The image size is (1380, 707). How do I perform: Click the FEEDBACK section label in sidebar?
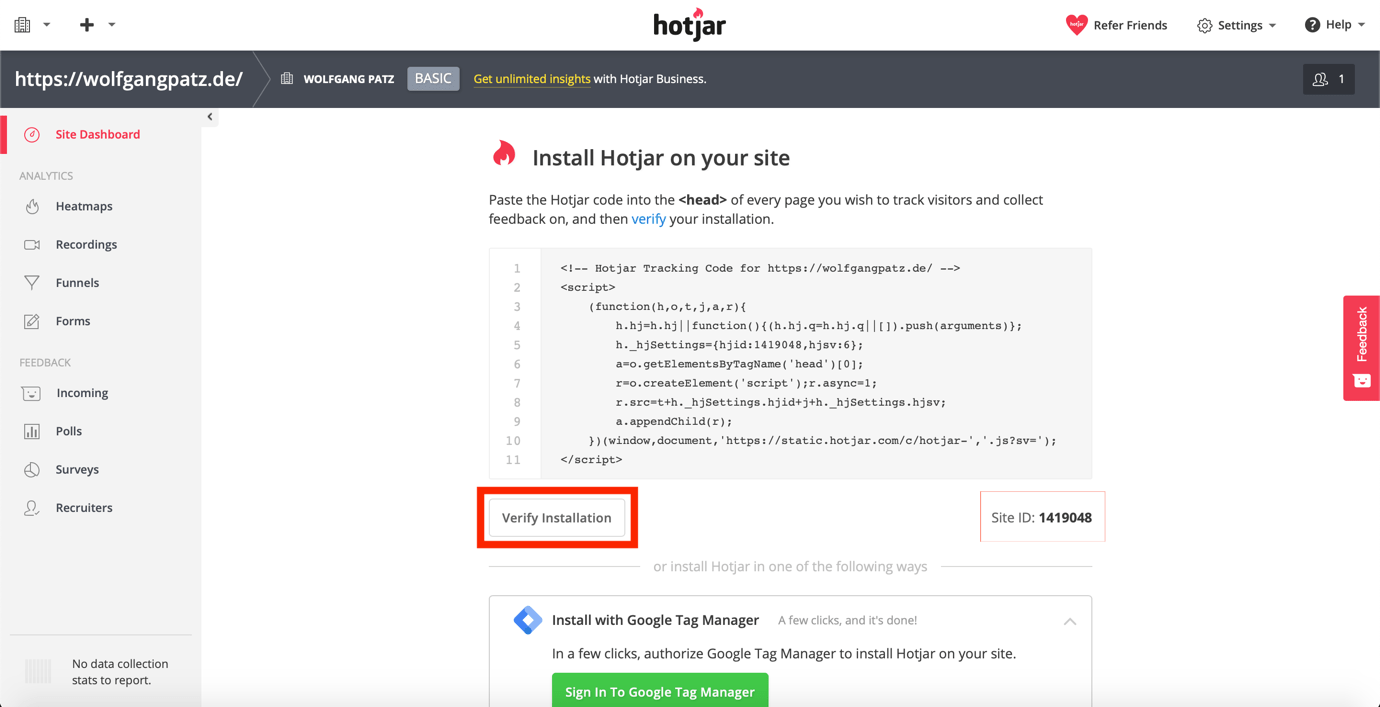tap(45, 363)
